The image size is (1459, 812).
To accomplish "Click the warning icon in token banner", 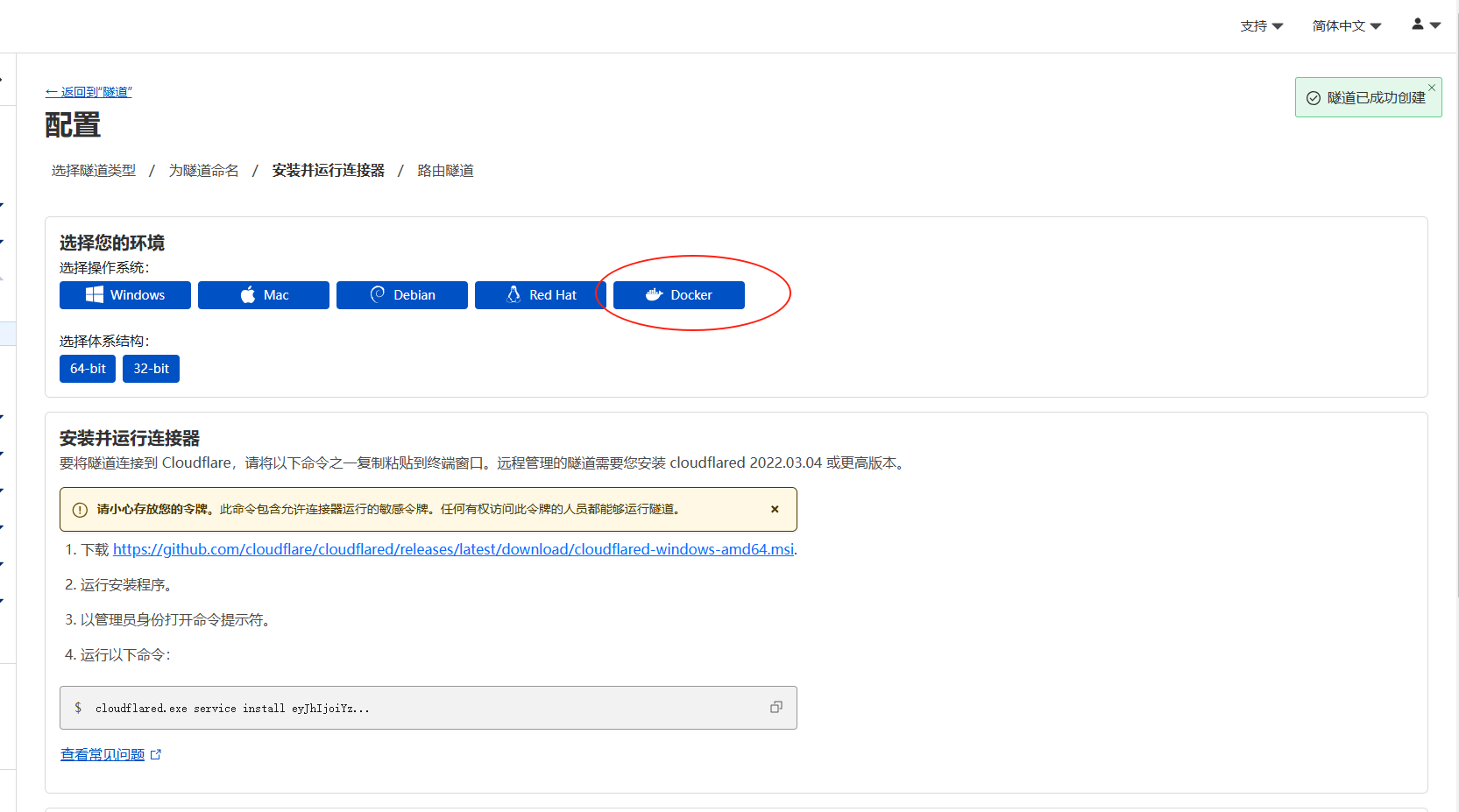I will pos(80,510).
